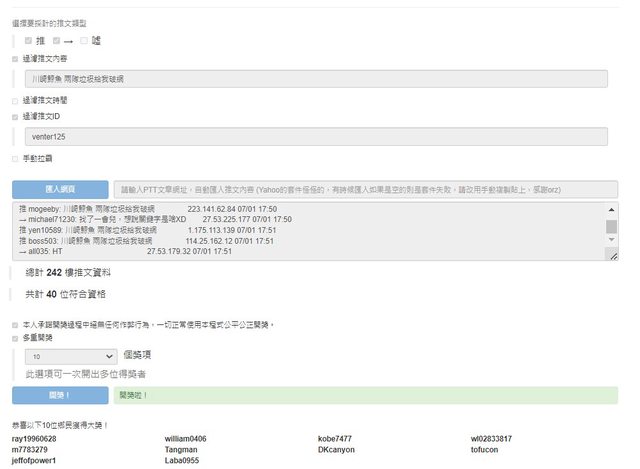Screen dimensions: 640x469
Task: Check the no-cheating pledge checkbox
Action: pos(15,325)
